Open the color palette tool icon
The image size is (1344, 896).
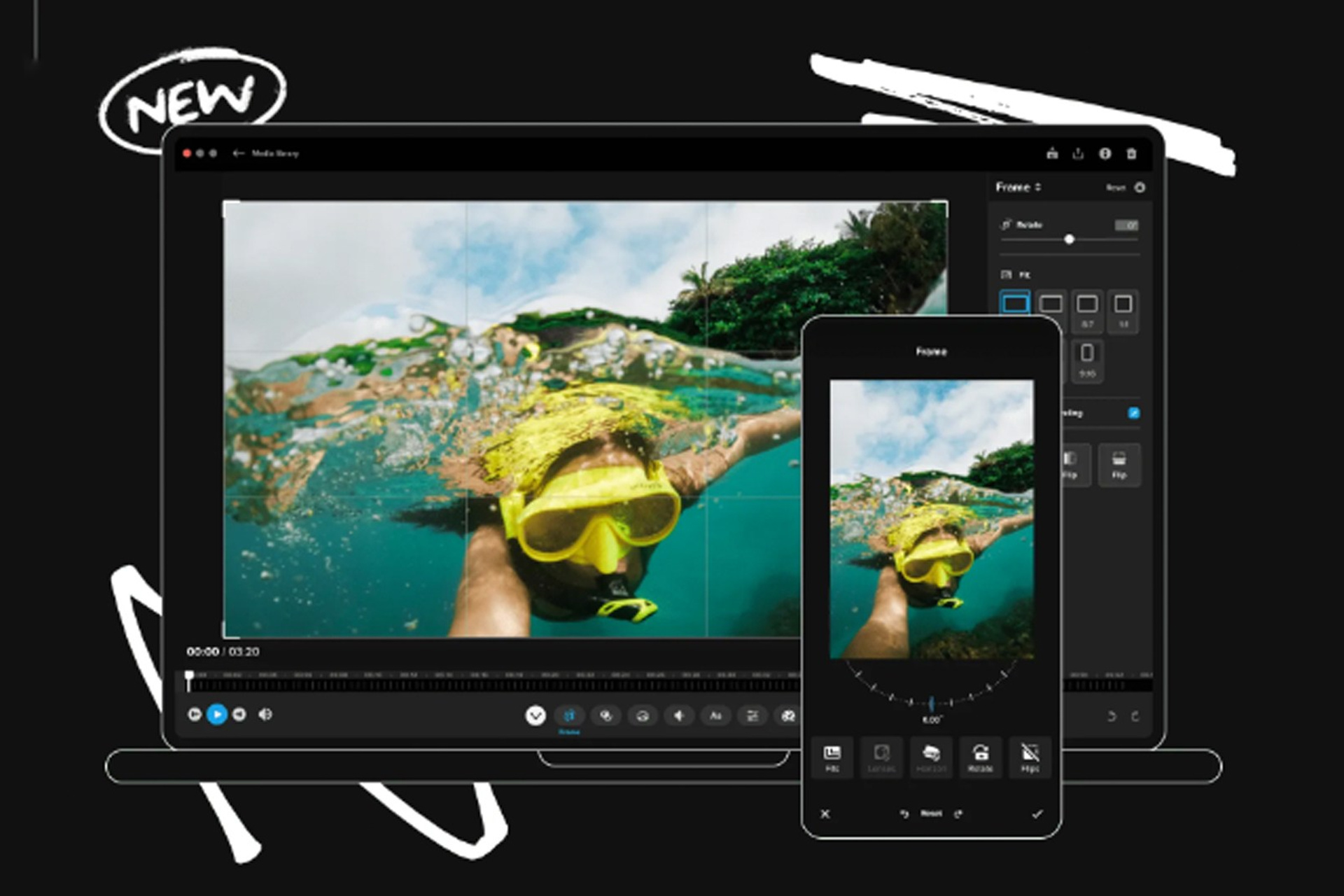coord(788,715)
